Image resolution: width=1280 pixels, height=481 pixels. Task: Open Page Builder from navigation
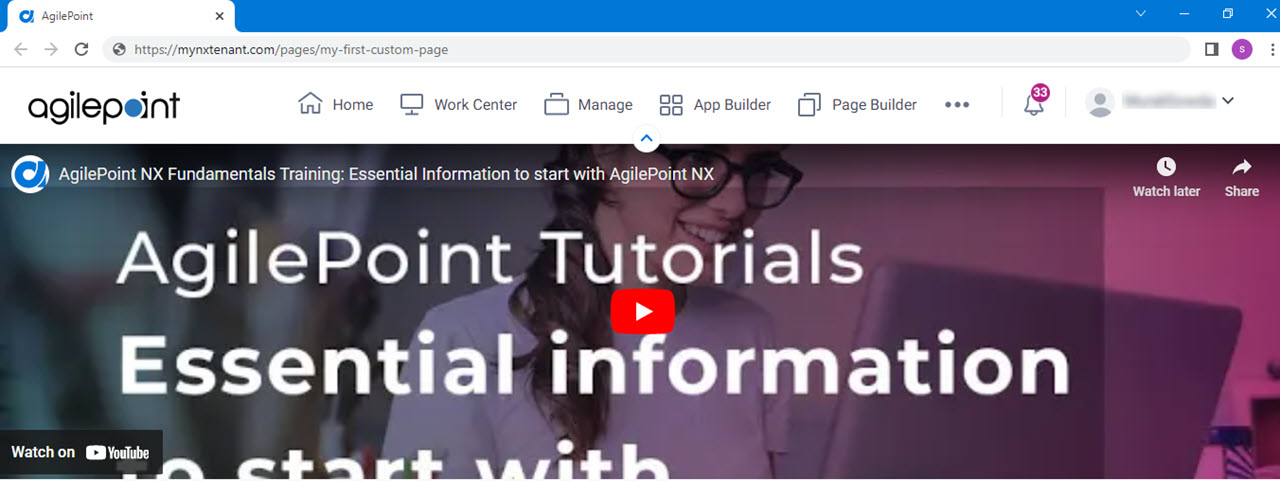(857, 104)
